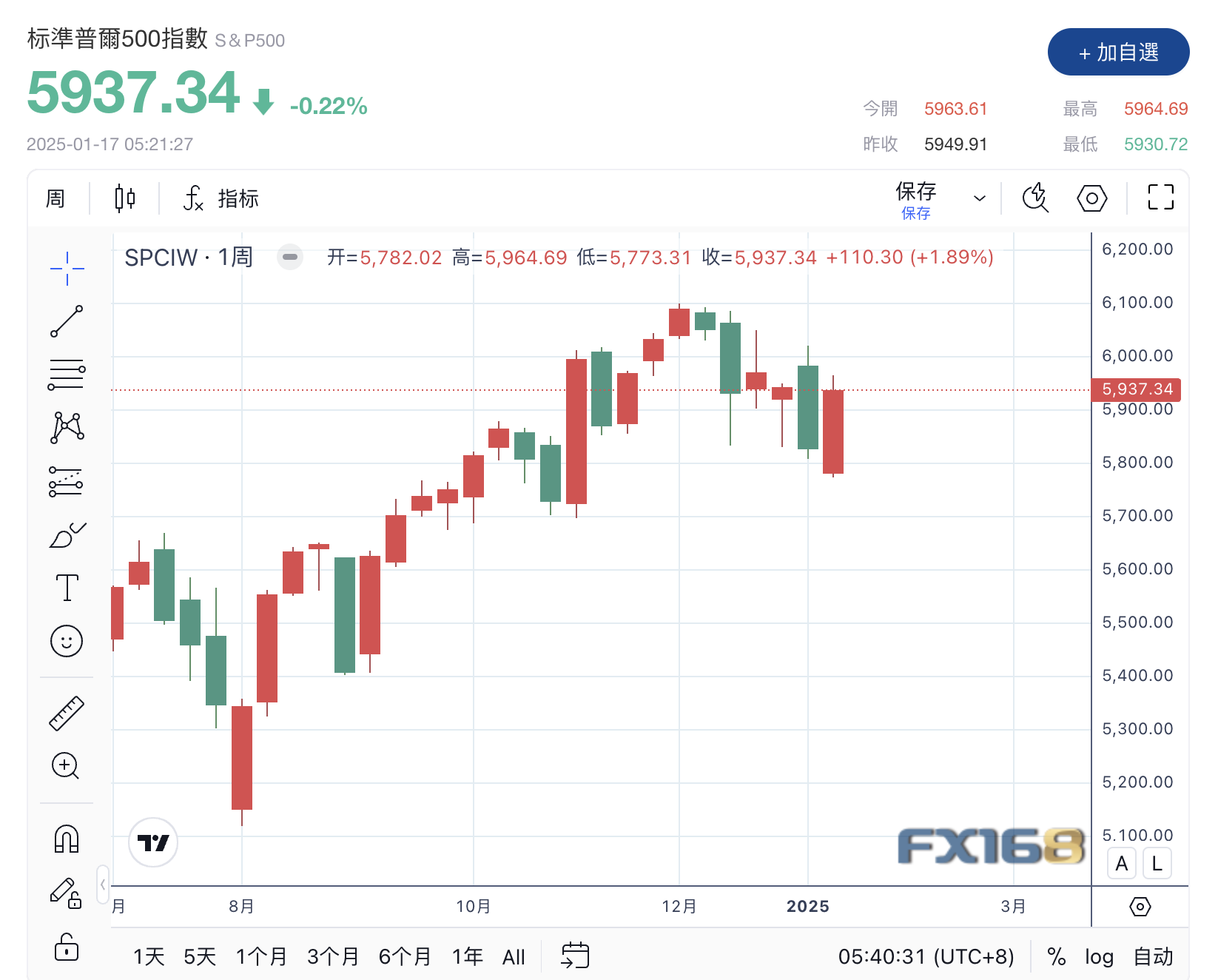Click the 加自選 button
This screenshot has height=980, width=1218.
1118,53
